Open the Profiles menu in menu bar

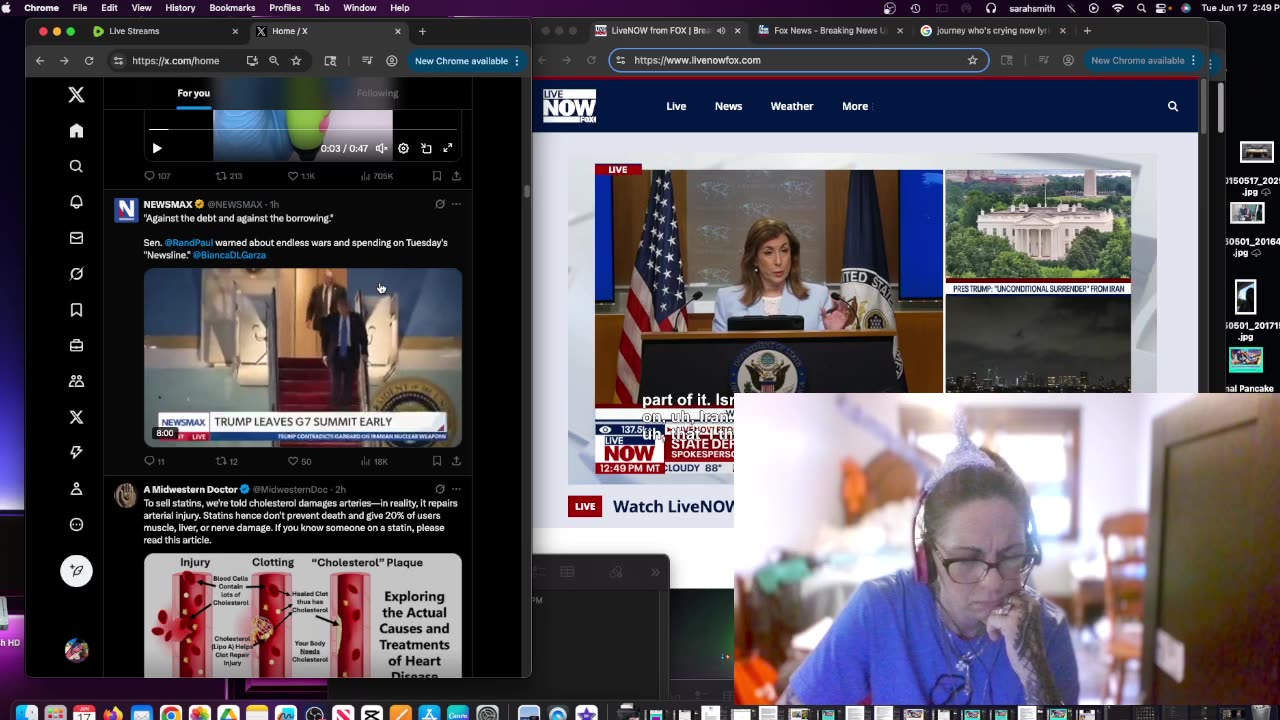click(285, 8)
